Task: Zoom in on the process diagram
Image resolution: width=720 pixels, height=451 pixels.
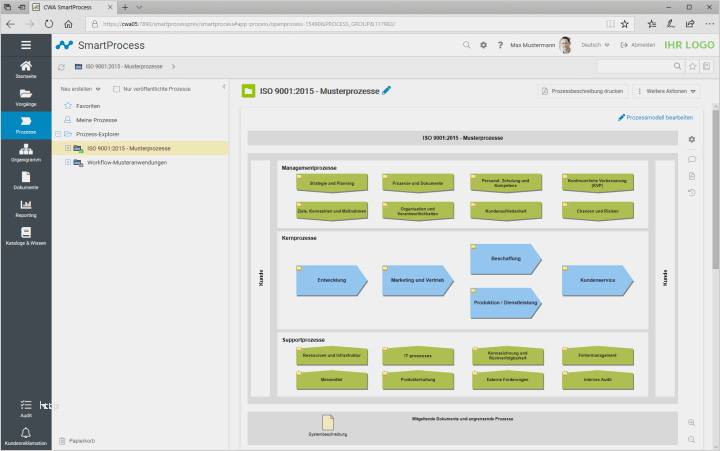Action: [x=692, y=423]
